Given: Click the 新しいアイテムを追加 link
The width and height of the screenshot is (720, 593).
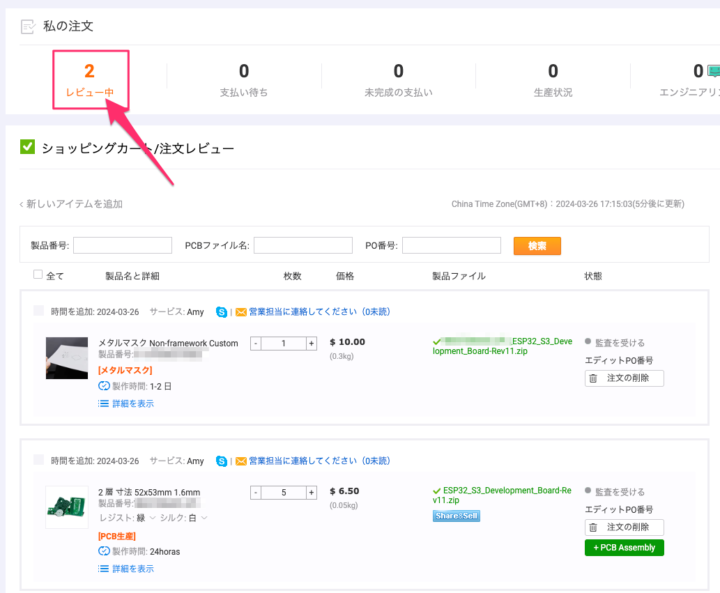Looking at the screenshot, I should pos(70,204).
